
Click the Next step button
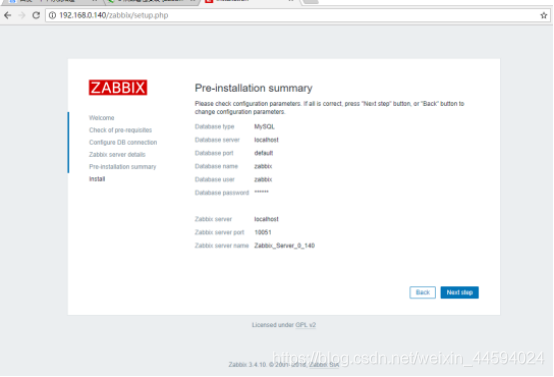tap(459, 292)
